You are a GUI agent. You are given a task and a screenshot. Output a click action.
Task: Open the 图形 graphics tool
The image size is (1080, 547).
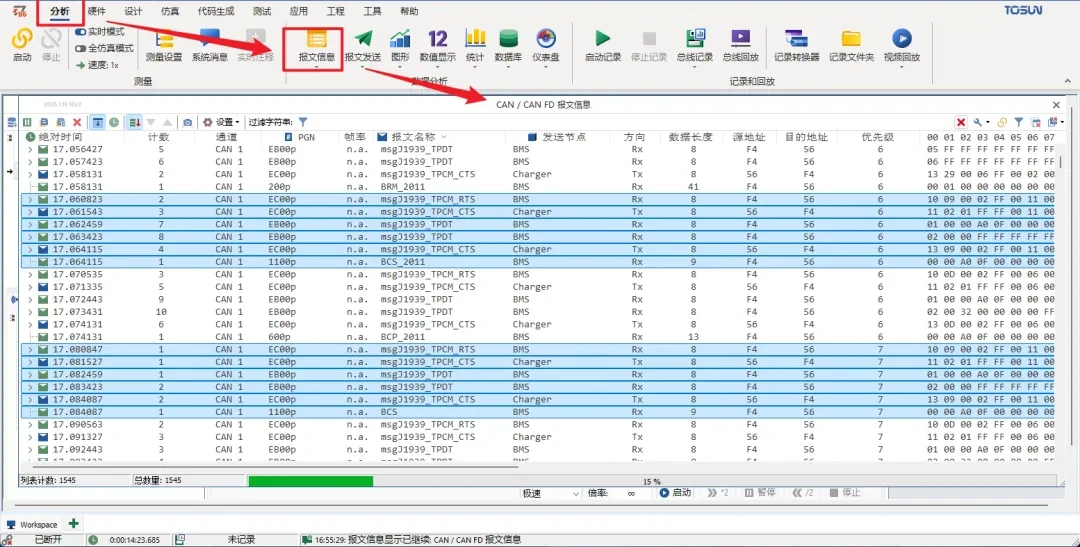click(x=400, y=46)
